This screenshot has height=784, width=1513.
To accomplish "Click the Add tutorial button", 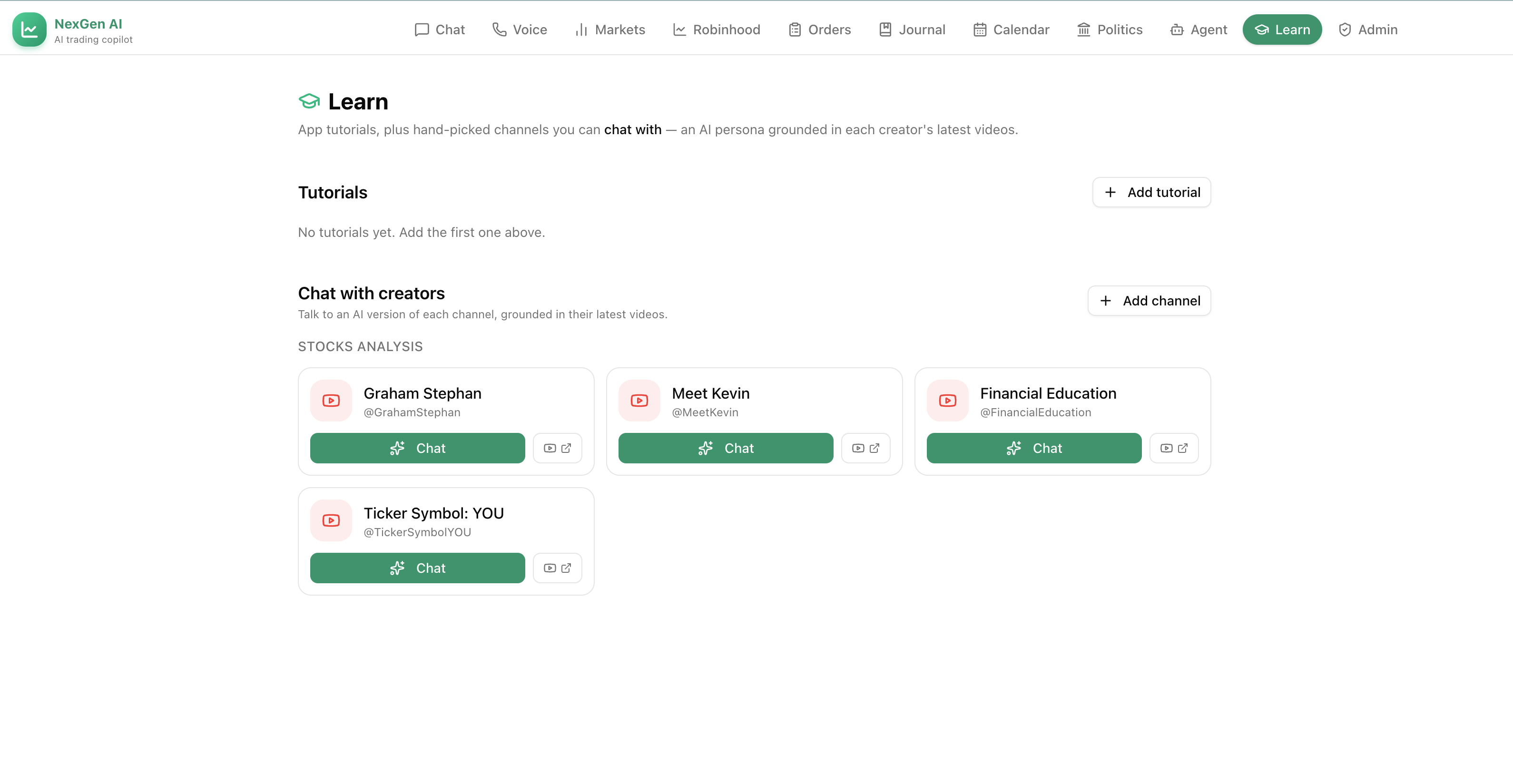I will [1151, 192].
